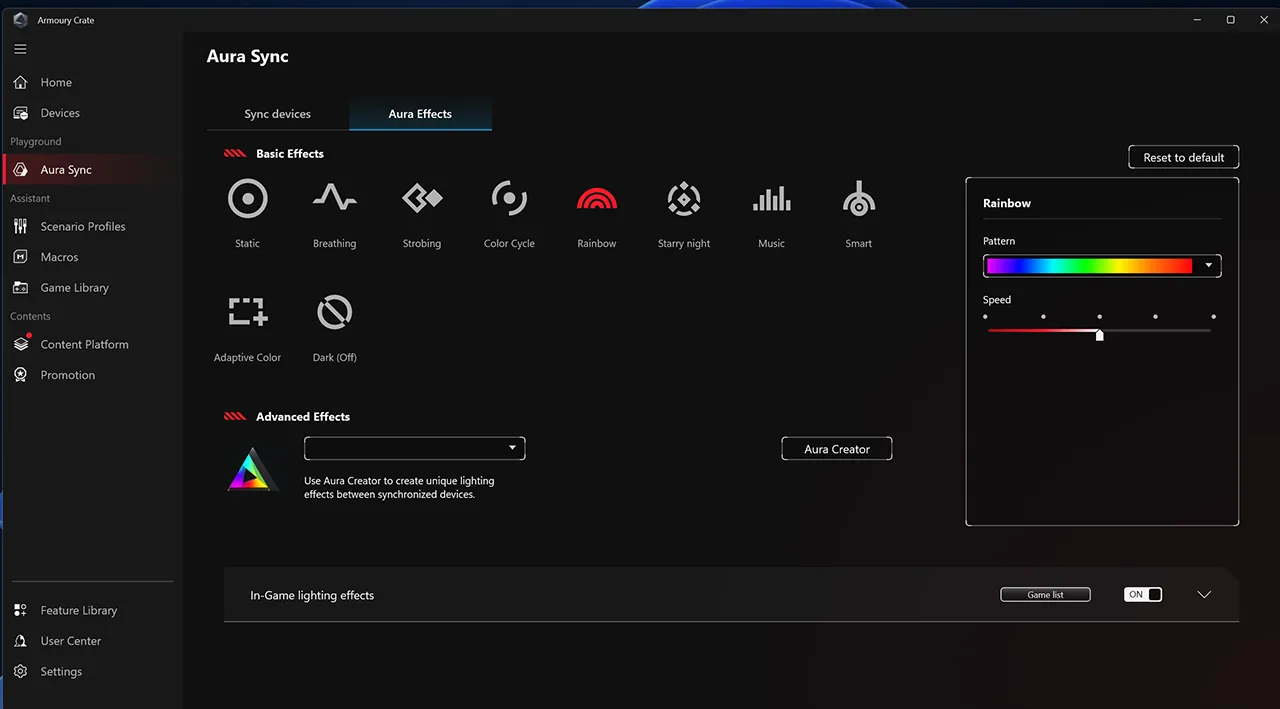1280x709 pixels.
Task: Click the Advanced Effects heading
Action: coord(303,417)
